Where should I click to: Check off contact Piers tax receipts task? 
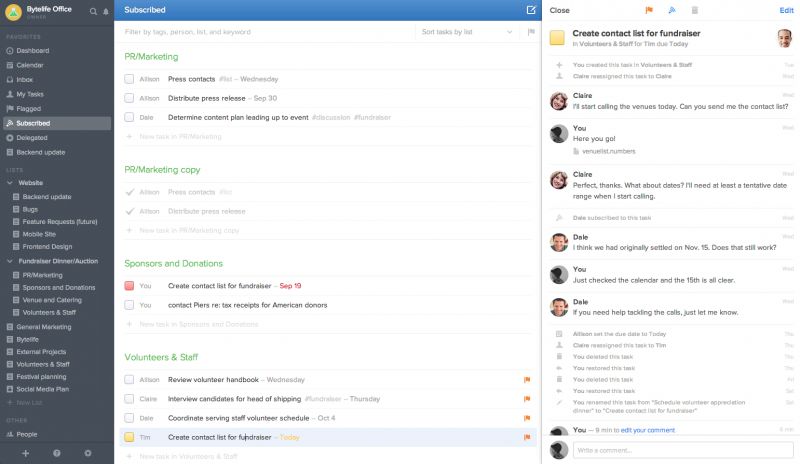click(x=129, y=305)
